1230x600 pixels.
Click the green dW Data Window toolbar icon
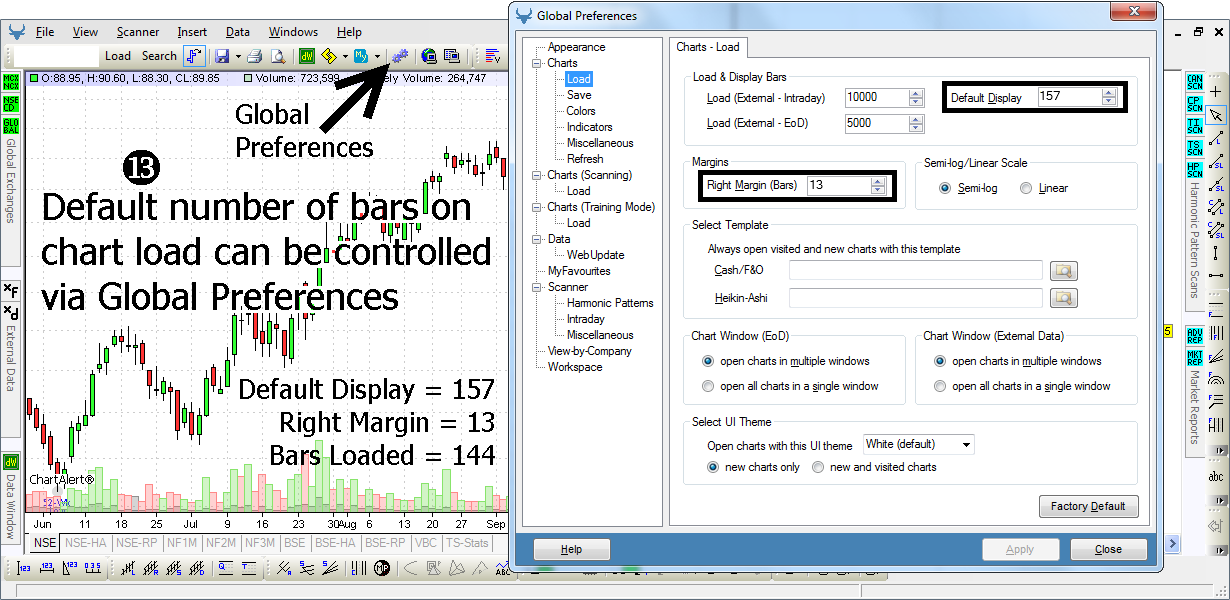[x=307, y=56]
